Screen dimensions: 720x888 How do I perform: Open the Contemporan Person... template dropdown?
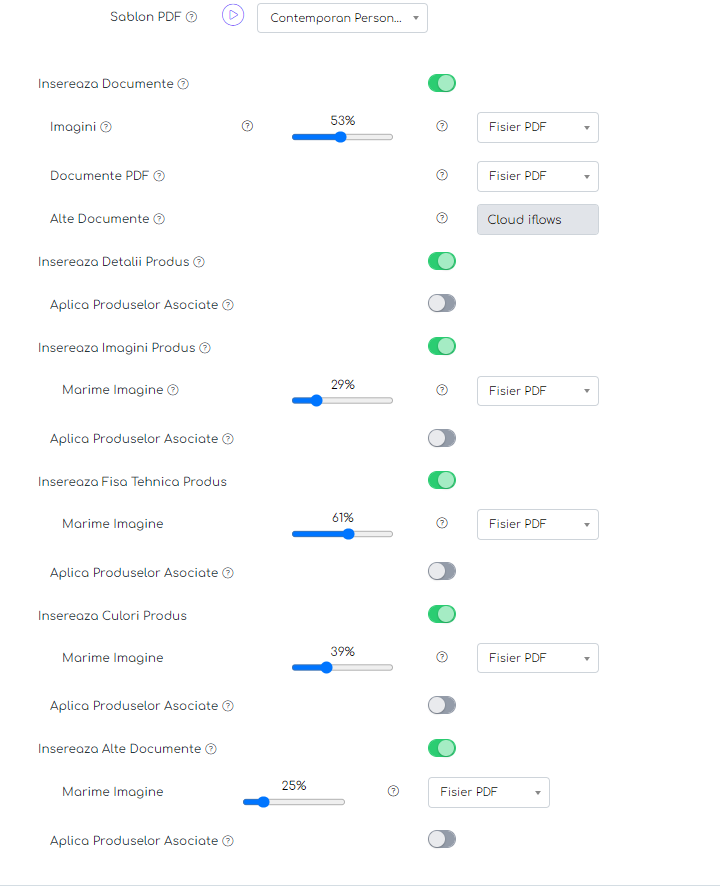[342, 18]
